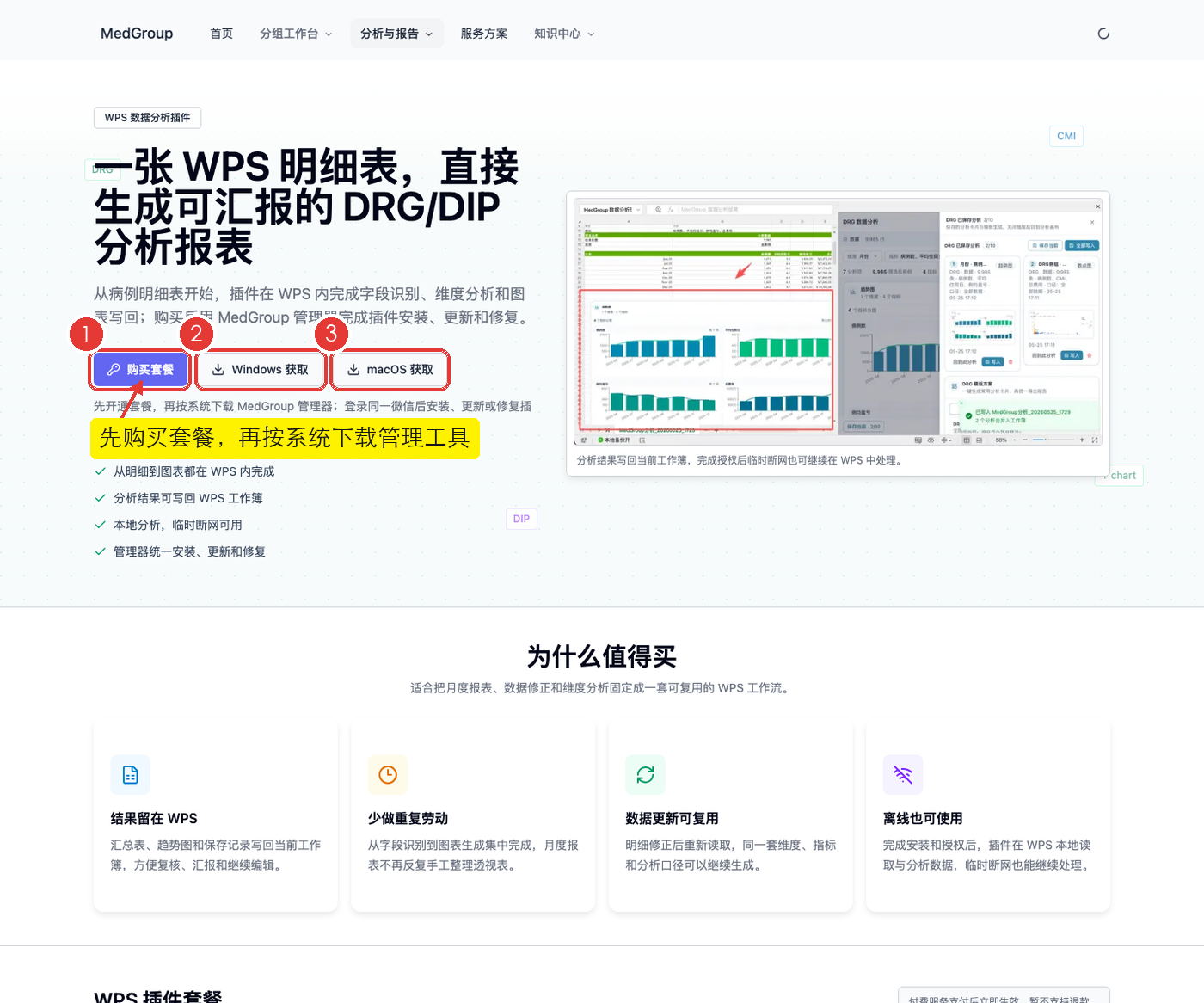Click download icon in macOS 获取 button
This screenshot has height=1003, width=1204.
pyautogui.click(x=353, y=370)
